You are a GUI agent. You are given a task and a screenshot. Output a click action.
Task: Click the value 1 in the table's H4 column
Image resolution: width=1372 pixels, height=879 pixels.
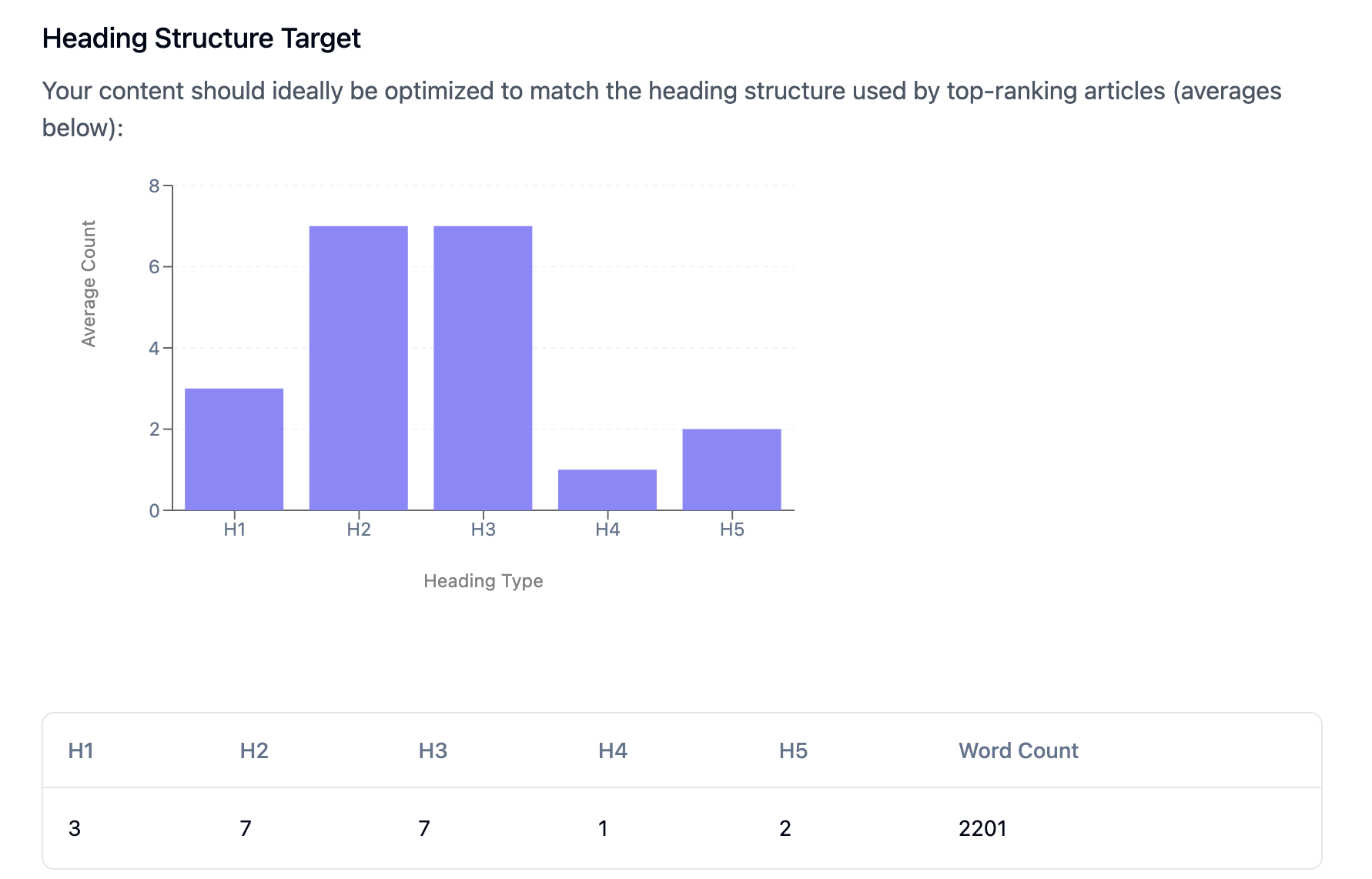[603, 828]
